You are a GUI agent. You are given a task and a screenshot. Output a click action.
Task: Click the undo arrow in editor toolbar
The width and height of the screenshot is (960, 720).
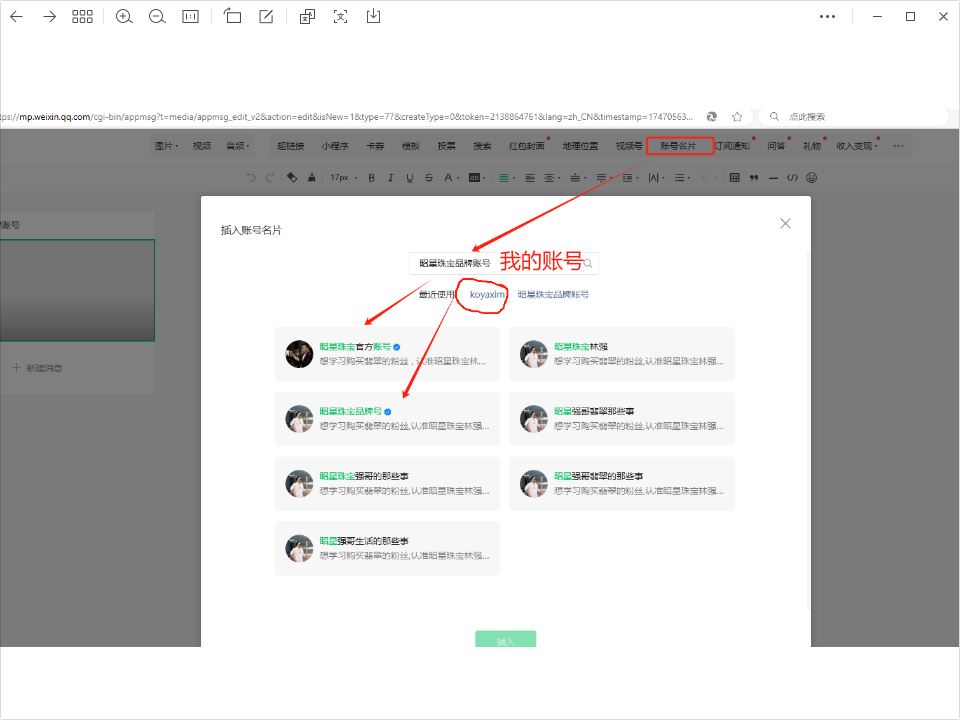tap(251, 178)
